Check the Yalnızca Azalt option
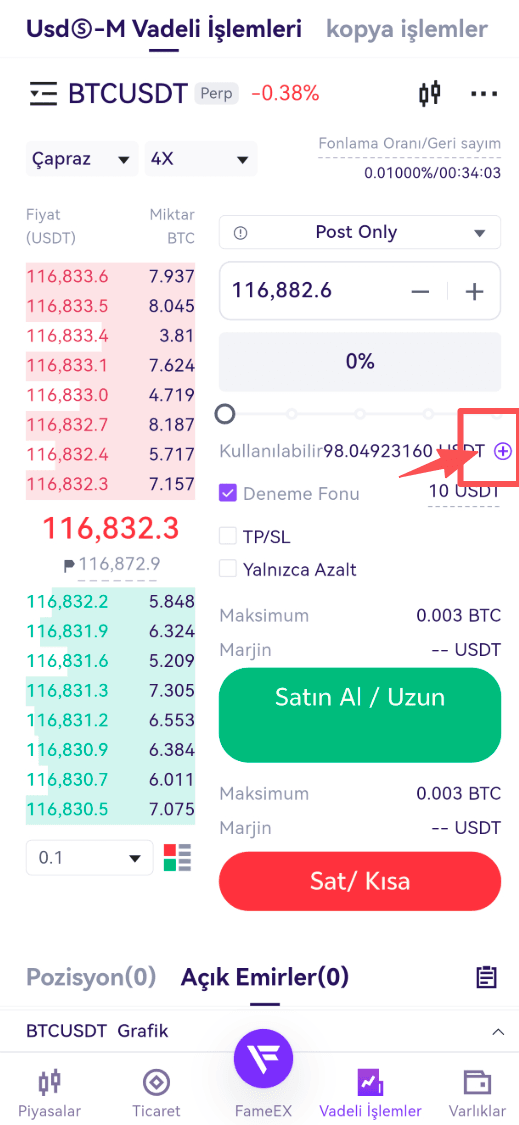Screen dimensions: 519x1125 point(228,569)
